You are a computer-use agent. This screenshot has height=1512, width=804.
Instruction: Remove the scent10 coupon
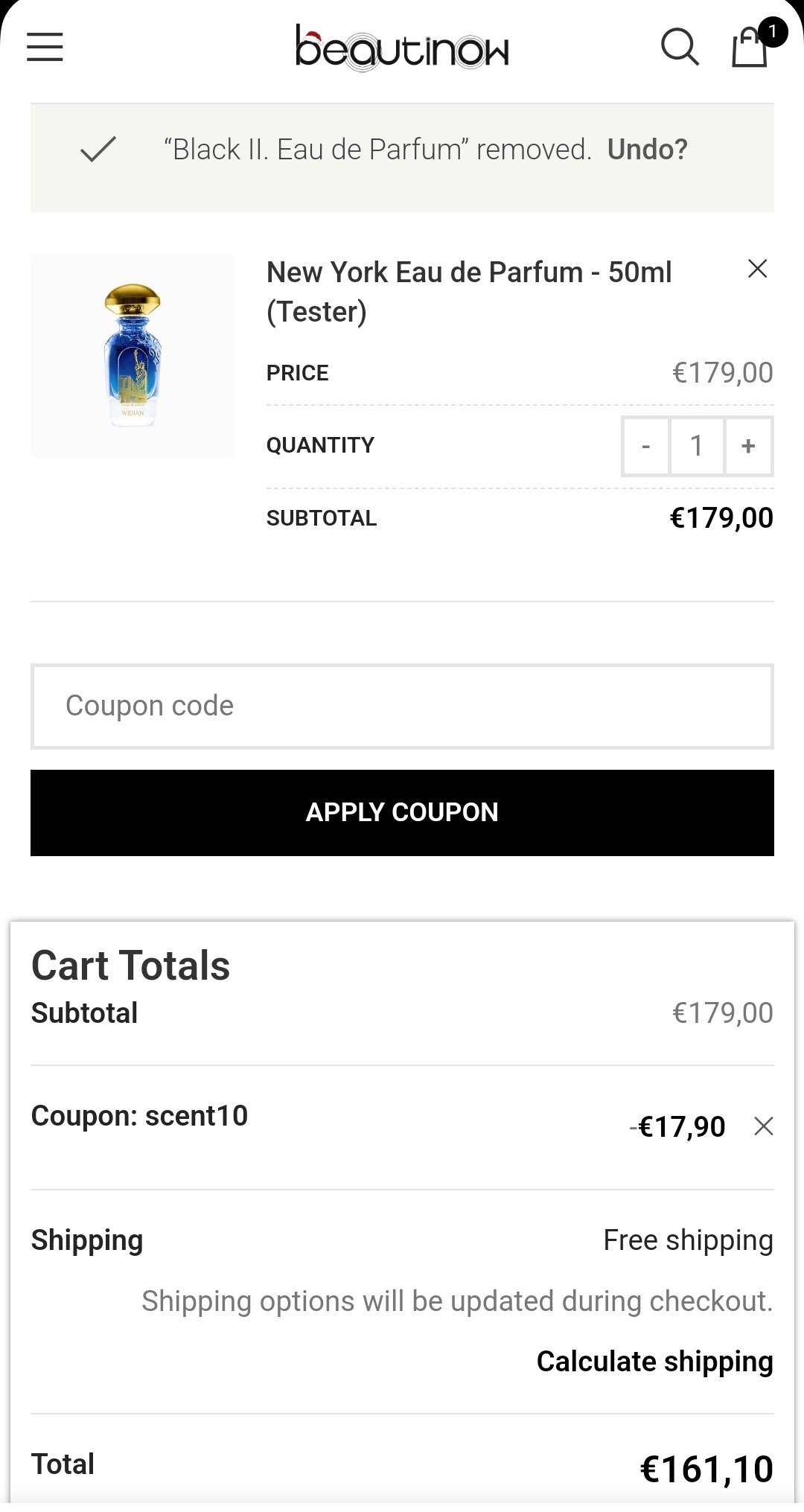point(763,1126)
